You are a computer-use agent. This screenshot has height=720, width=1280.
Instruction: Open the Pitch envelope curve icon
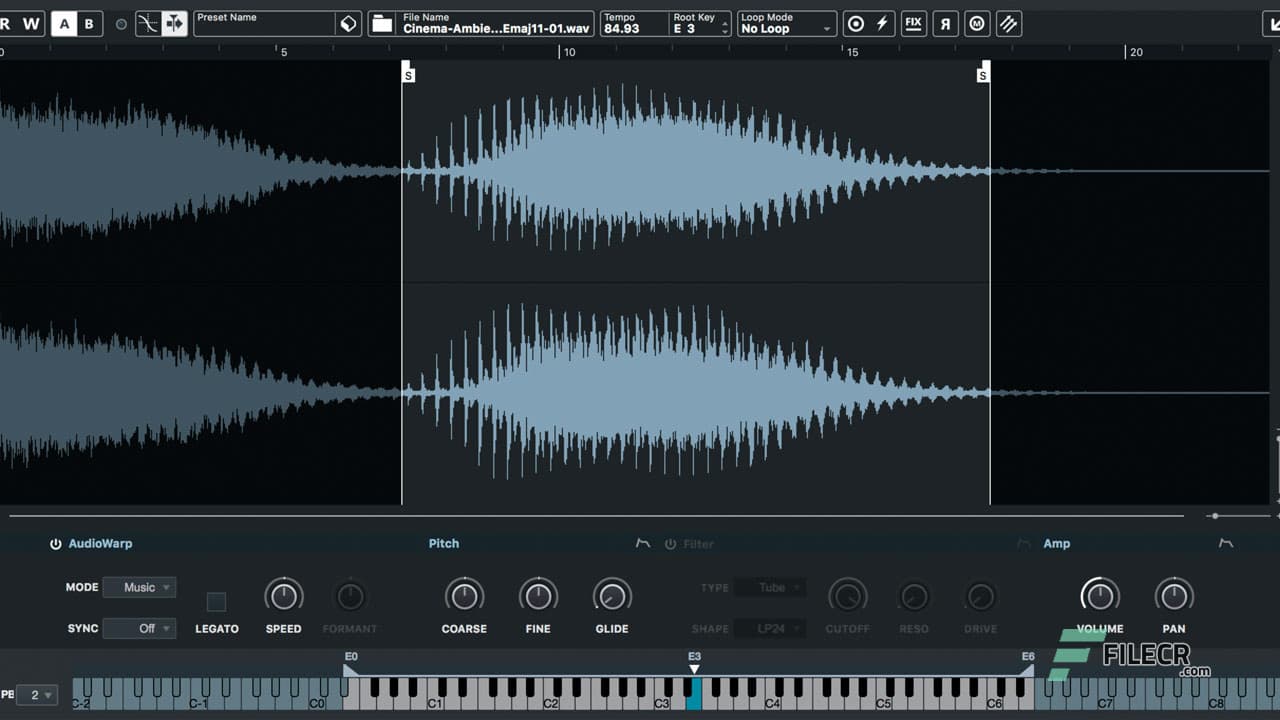point(643,543)
